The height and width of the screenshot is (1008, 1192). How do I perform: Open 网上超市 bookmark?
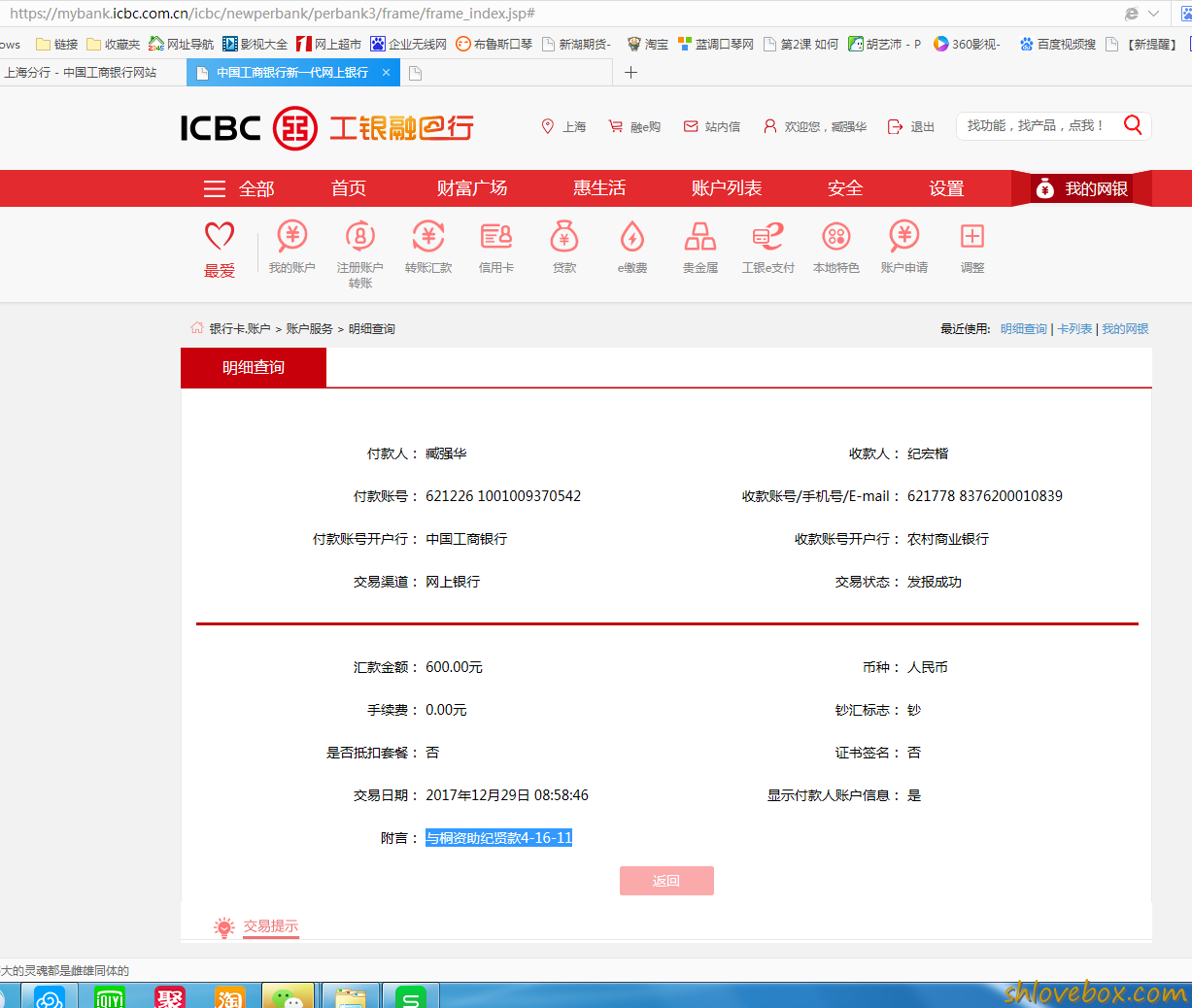[329, 44]
